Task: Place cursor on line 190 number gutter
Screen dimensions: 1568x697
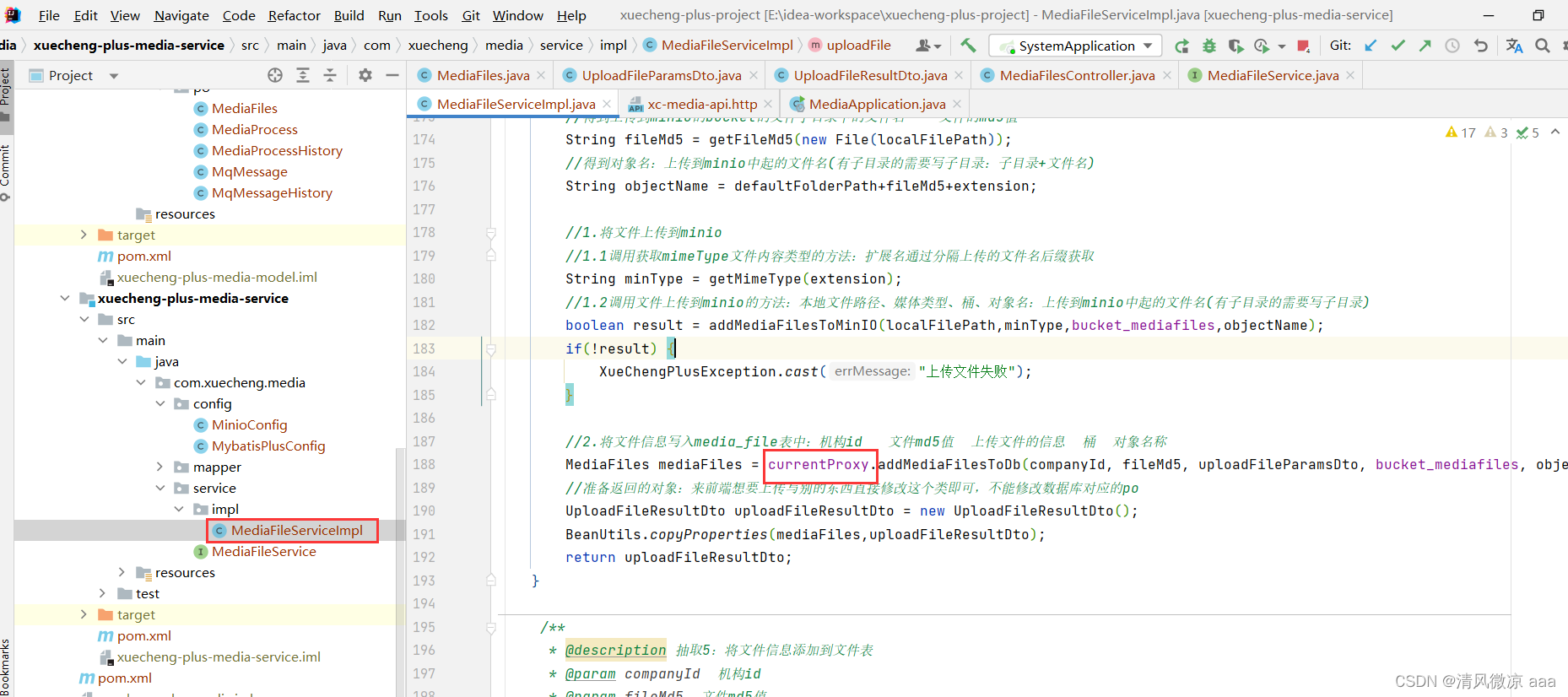Action: coord(424,511)
